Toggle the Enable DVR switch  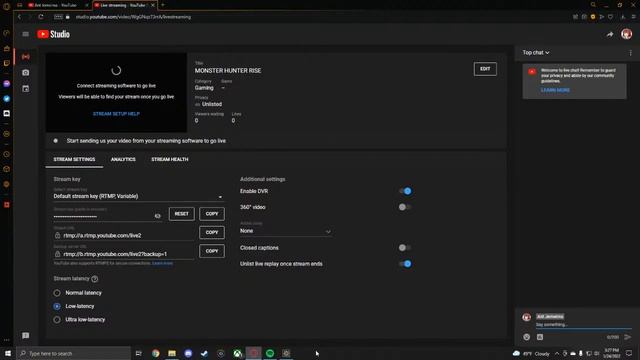point(405,191)
